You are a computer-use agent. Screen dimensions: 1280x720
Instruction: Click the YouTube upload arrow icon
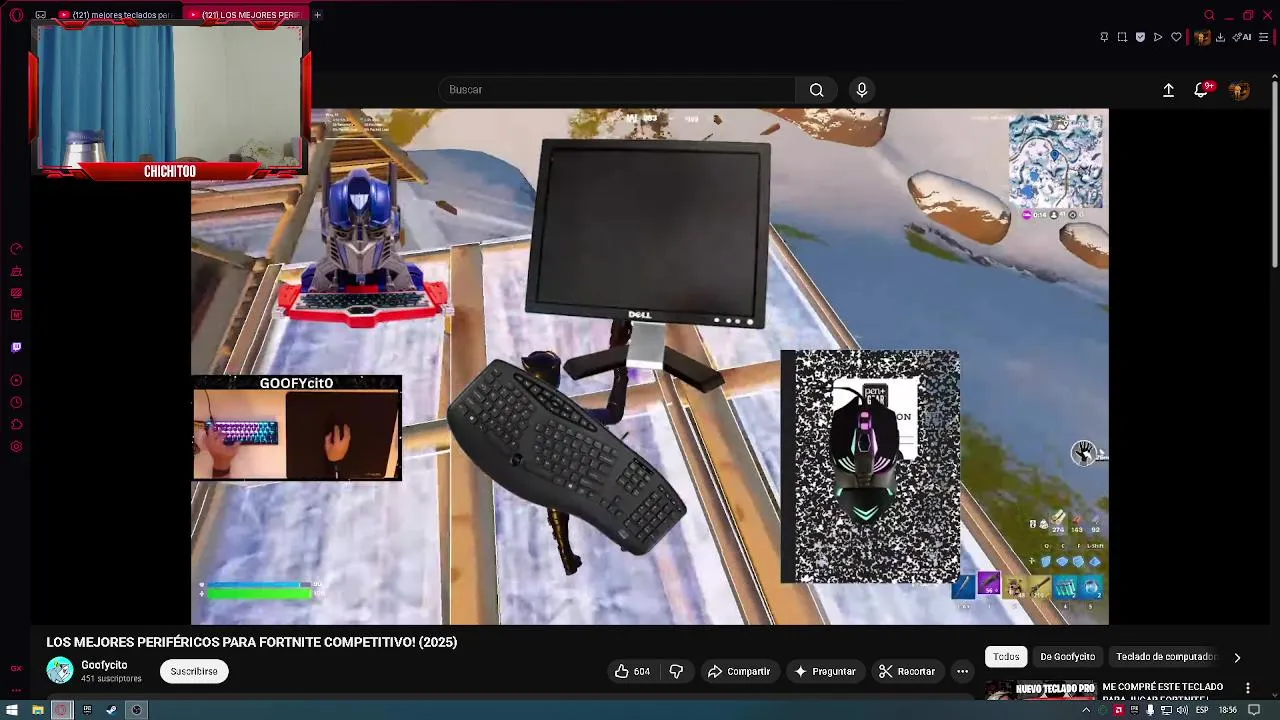pyautogui.click(x=1168, y=90)
